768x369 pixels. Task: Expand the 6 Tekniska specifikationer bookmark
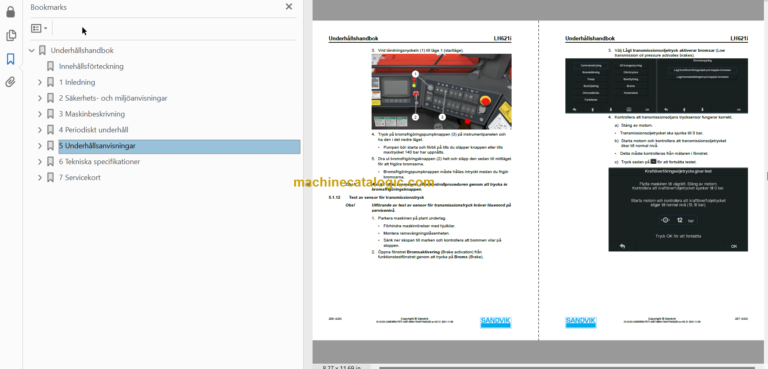point(40,162)
